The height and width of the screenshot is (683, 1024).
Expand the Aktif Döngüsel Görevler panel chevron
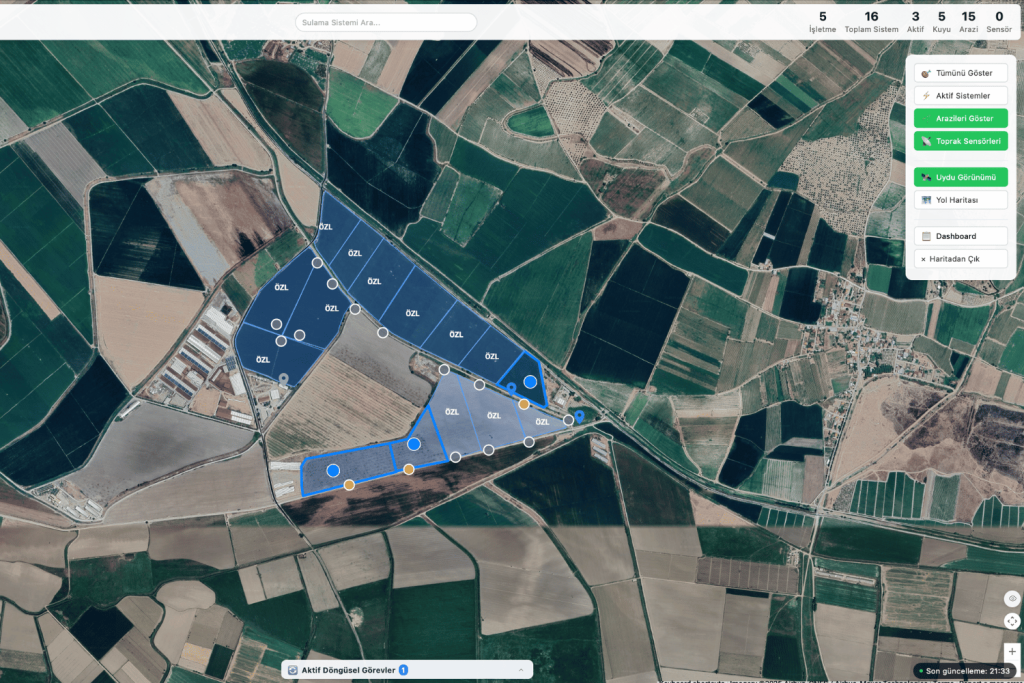click(520, 670)
